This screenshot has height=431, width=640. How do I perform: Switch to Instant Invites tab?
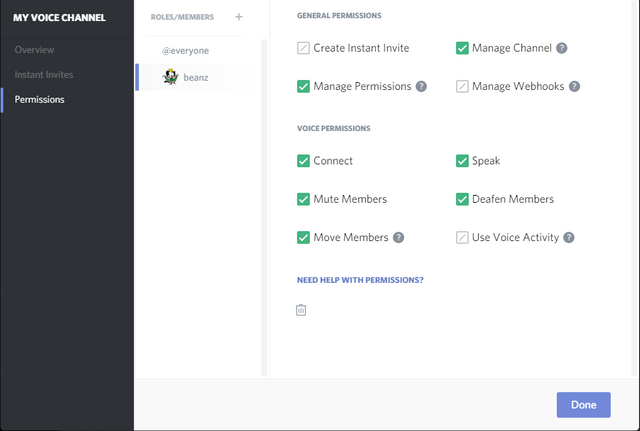(x=44, y=75)
